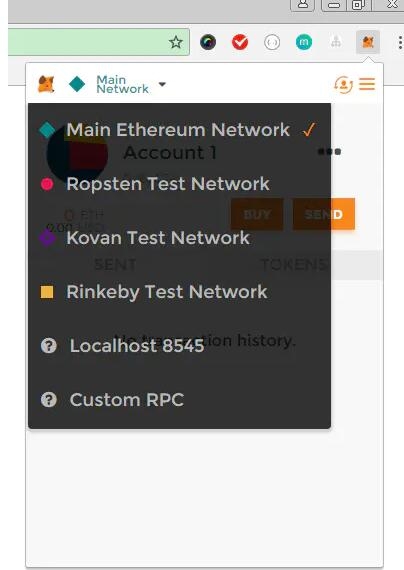This screenshot has width=404, height=570.
Task: Open the account switcher icon in MetaMask header
Action: 343,84
